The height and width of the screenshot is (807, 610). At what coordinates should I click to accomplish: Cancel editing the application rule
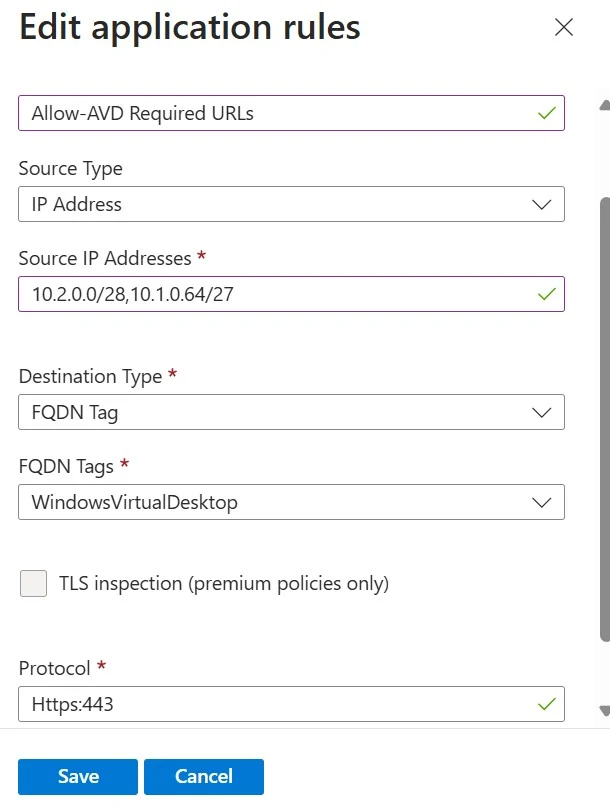(204, 777)
